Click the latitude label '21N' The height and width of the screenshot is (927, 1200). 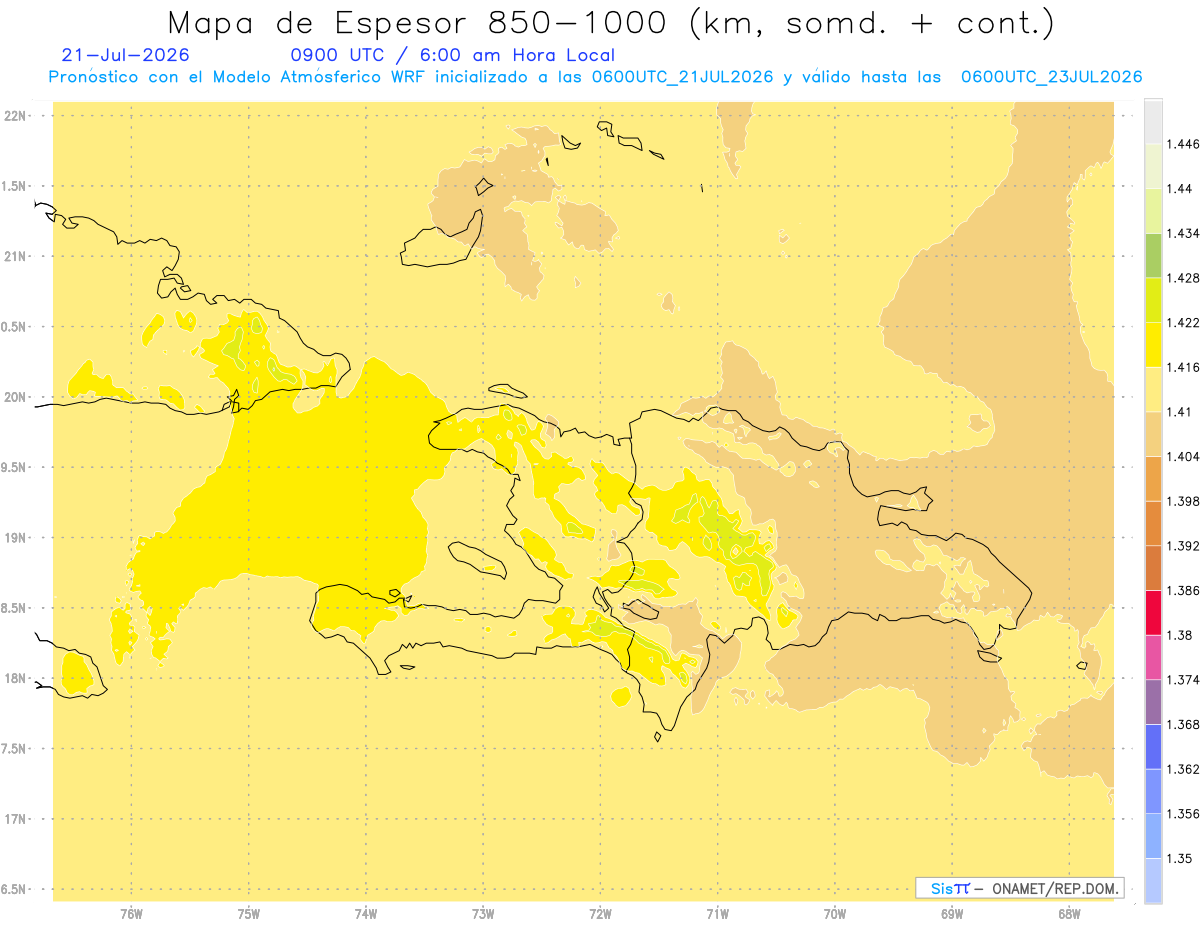point(15,257)
